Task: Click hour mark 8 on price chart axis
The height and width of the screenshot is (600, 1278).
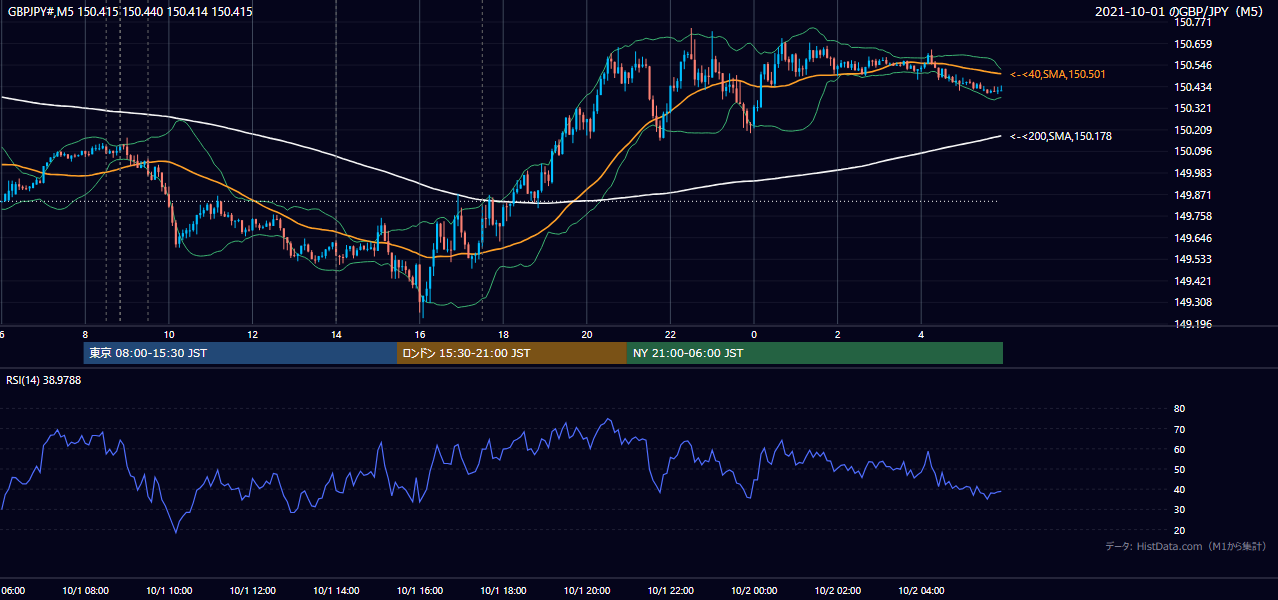Action: coord(85,334)
